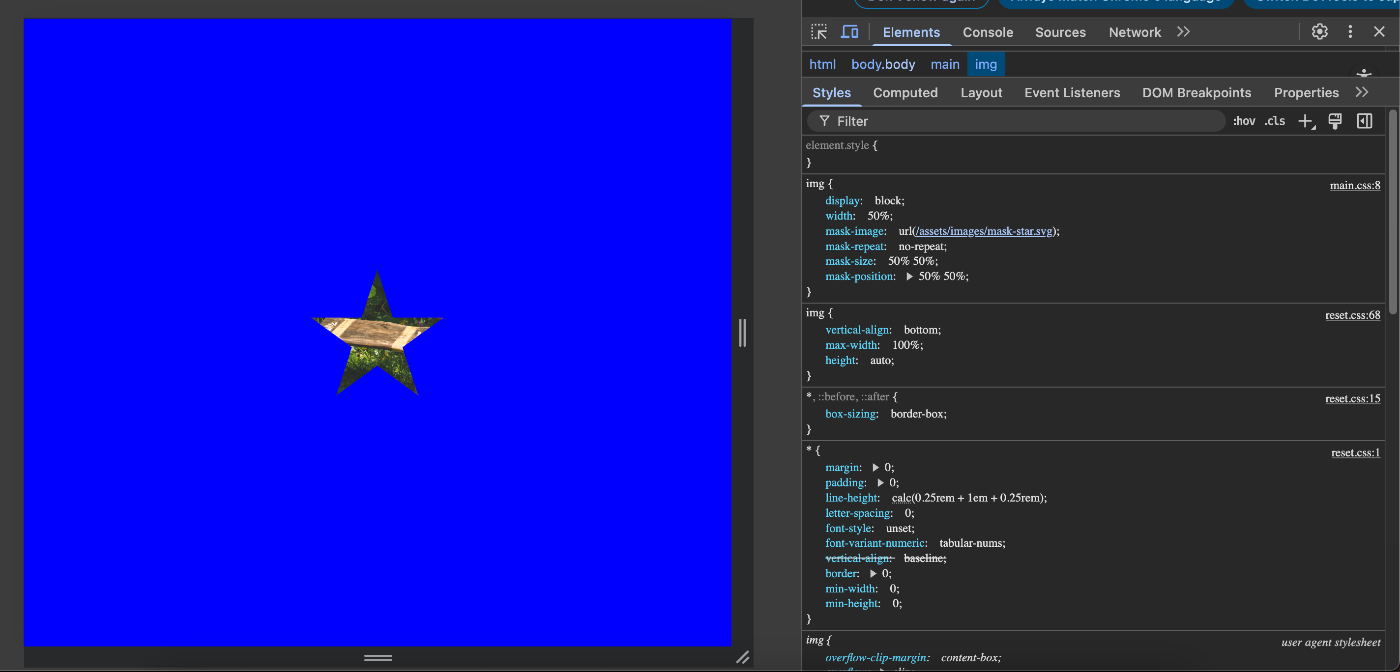Select the html breadcrumb node
The image size is (1400, 672).
822,64
